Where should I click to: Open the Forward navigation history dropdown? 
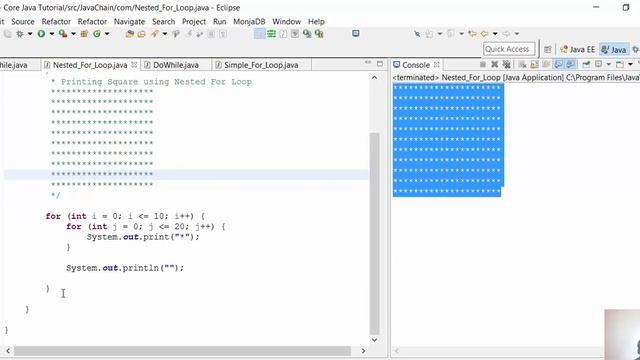click(x=517, y=34)
